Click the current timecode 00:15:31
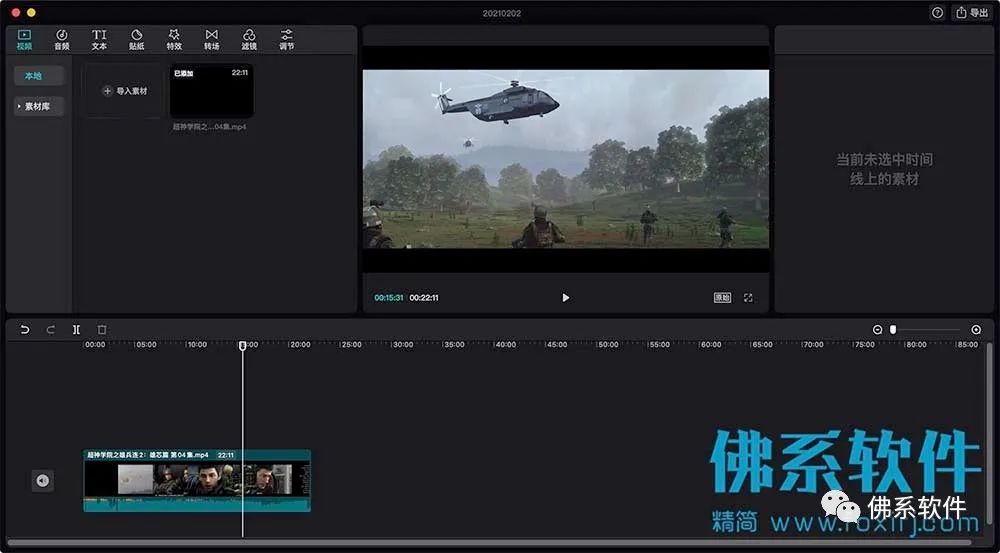Screen dimensions: 1000x553 tap(388, 298)
